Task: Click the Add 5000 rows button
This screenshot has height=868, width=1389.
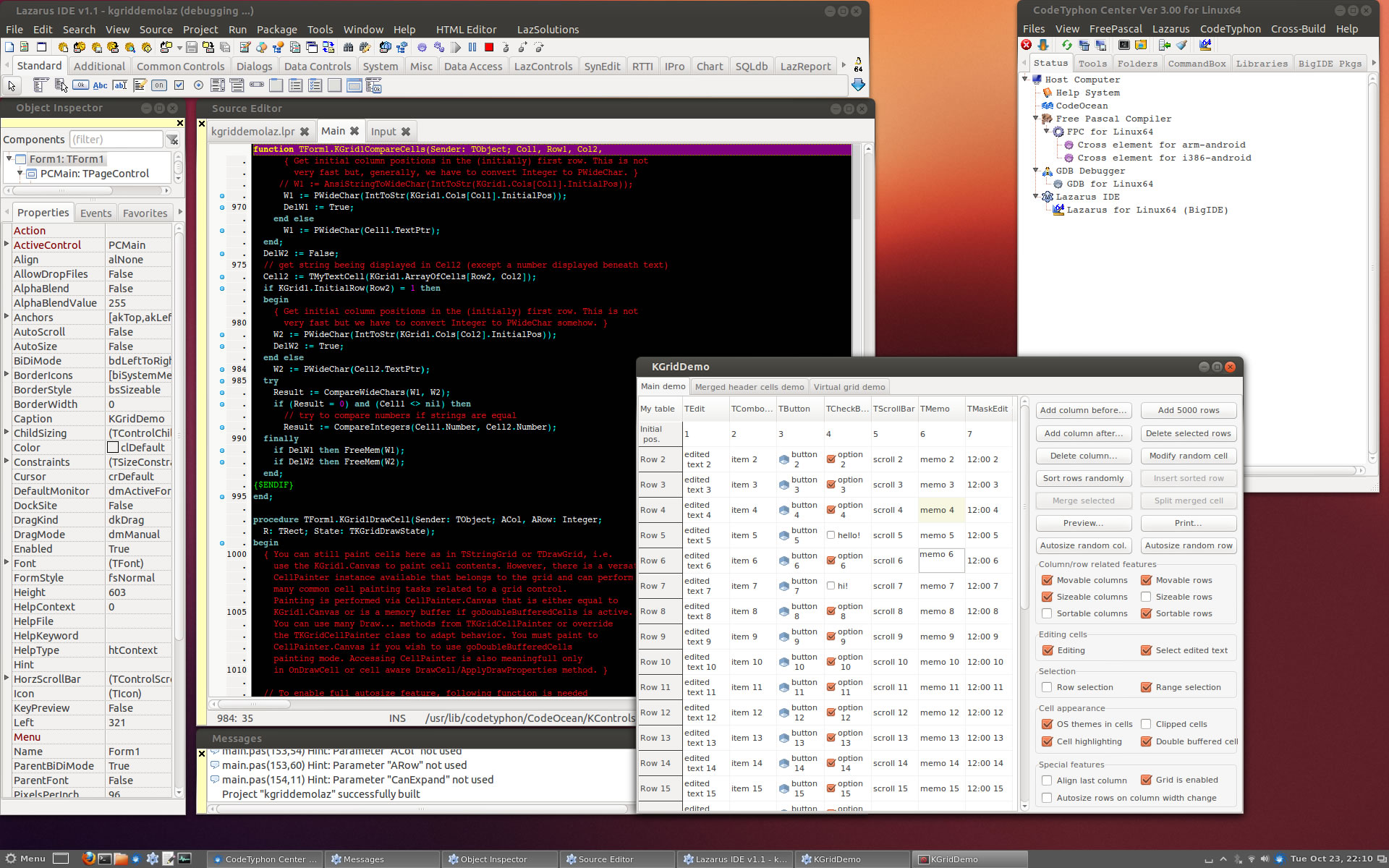Action: click(x=1188, y=410)
